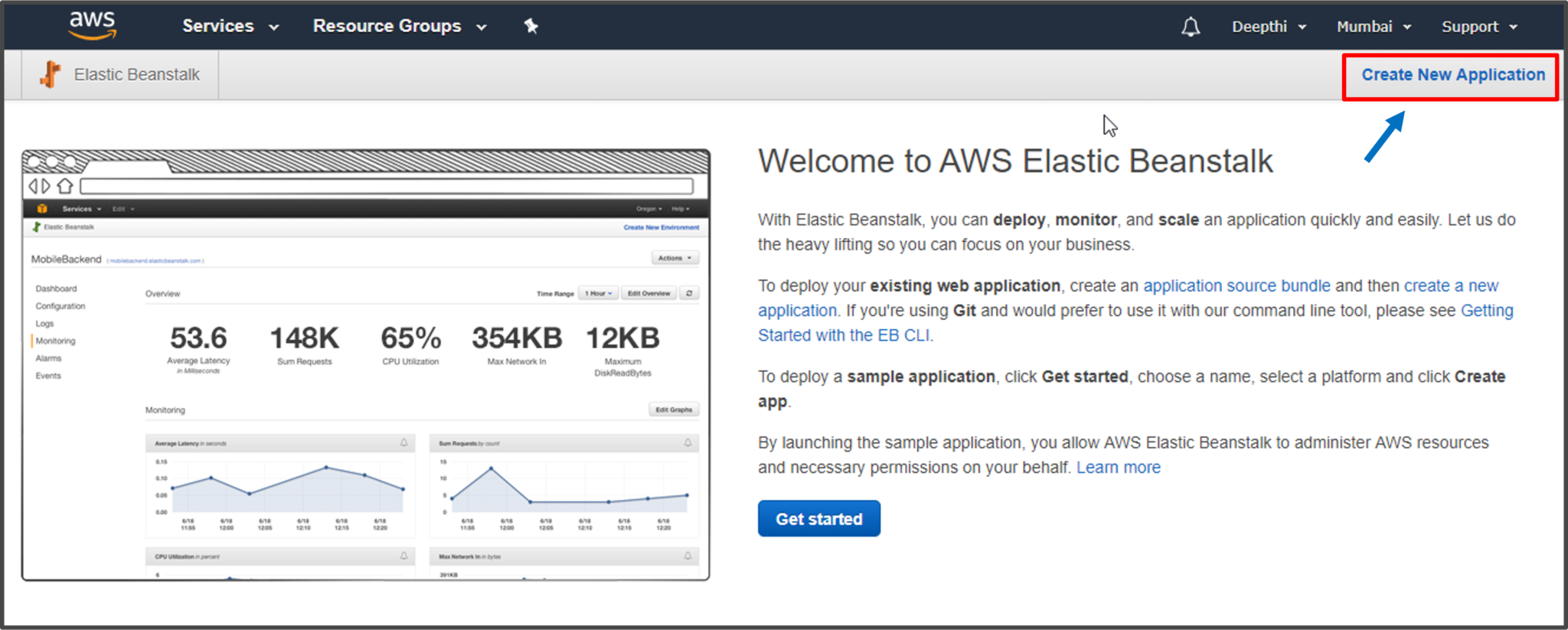Click the MobileBackend title in the preview
The height and width of the screenshot is (630, 1568).
pyautogui.click(x=66, y=260)
